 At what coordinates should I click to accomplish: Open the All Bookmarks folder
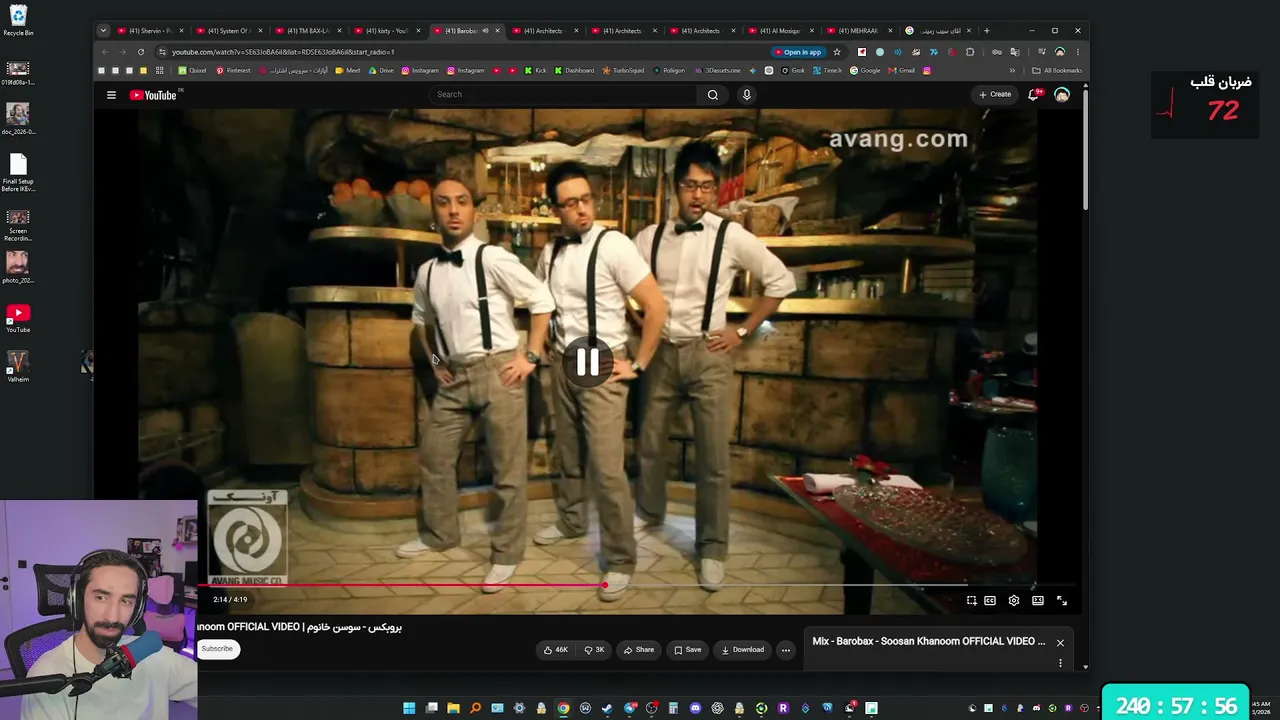click(1057, 71)
